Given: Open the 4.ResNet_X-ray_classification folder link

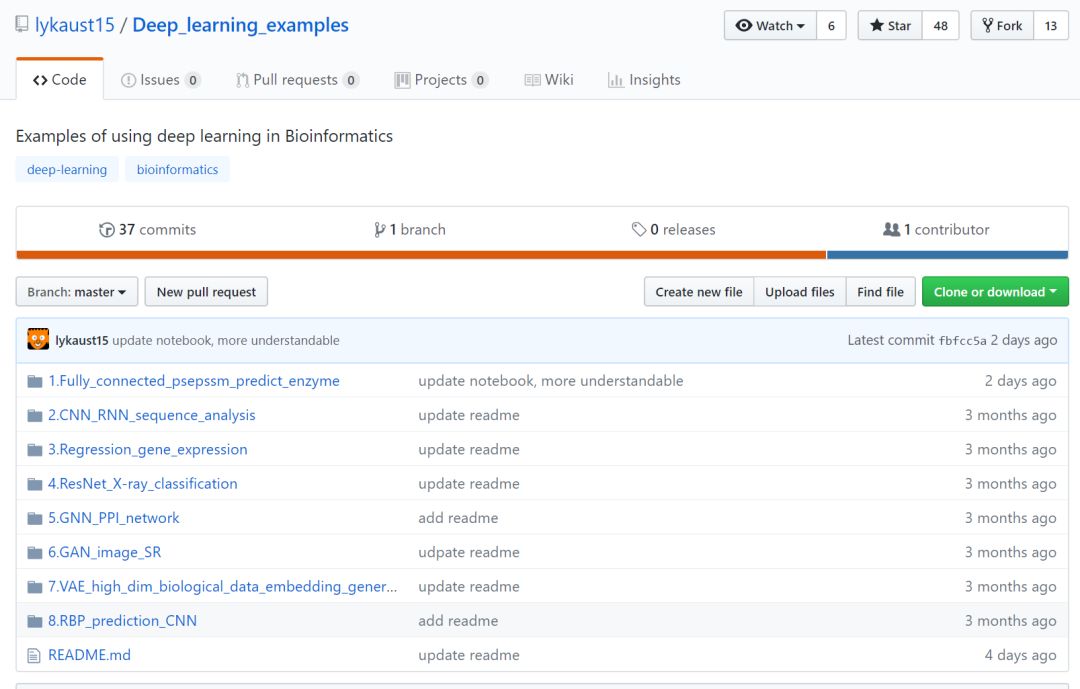Looking at the screenshot, I should 143,484.
